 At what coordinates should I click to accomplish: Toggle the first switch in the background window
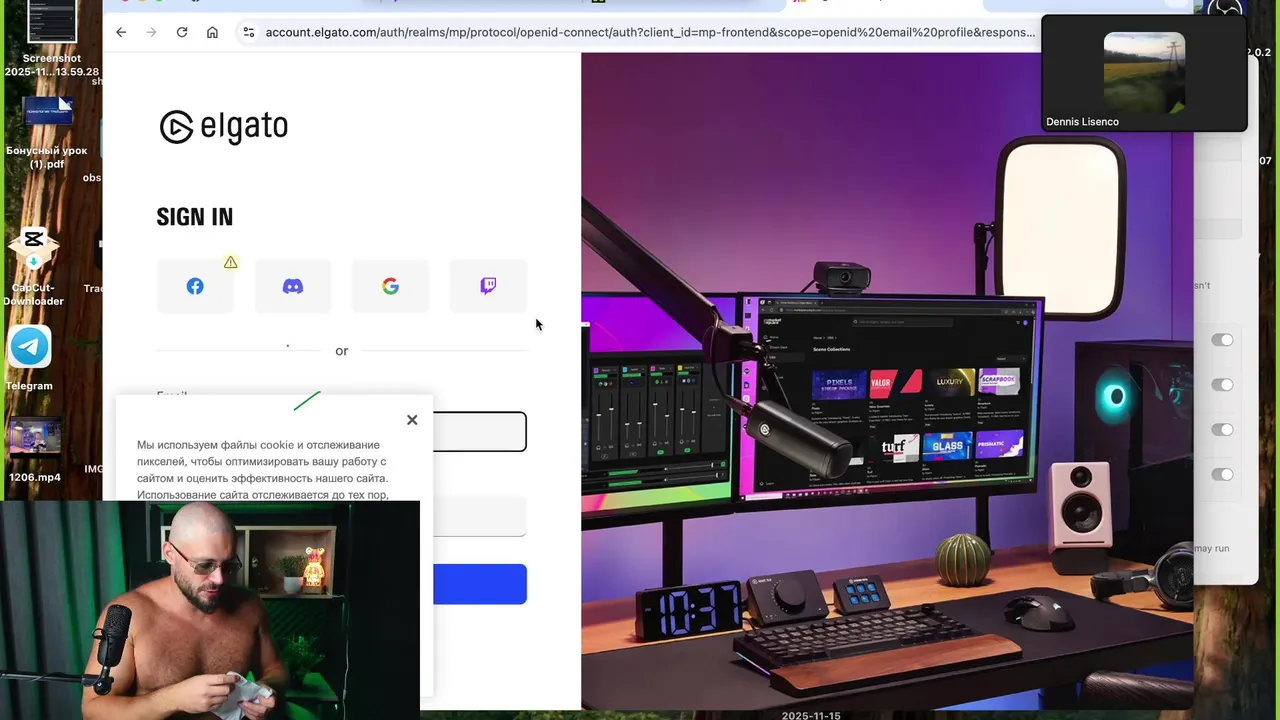1222,340
